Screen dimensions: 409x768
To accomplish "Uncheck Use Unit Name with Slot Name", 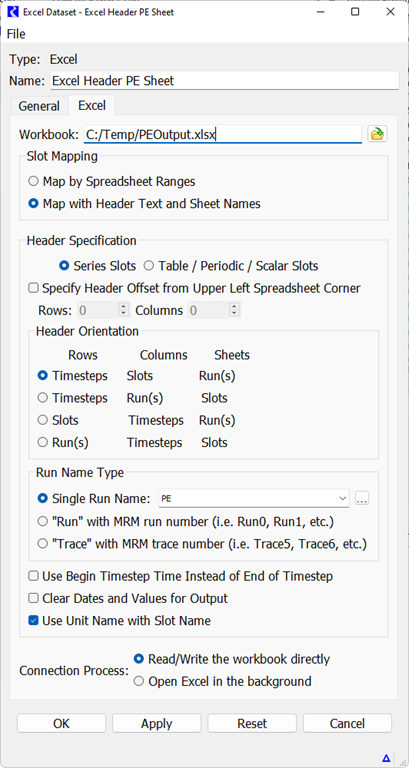I will pyautogui.click(x=33, y=621).
